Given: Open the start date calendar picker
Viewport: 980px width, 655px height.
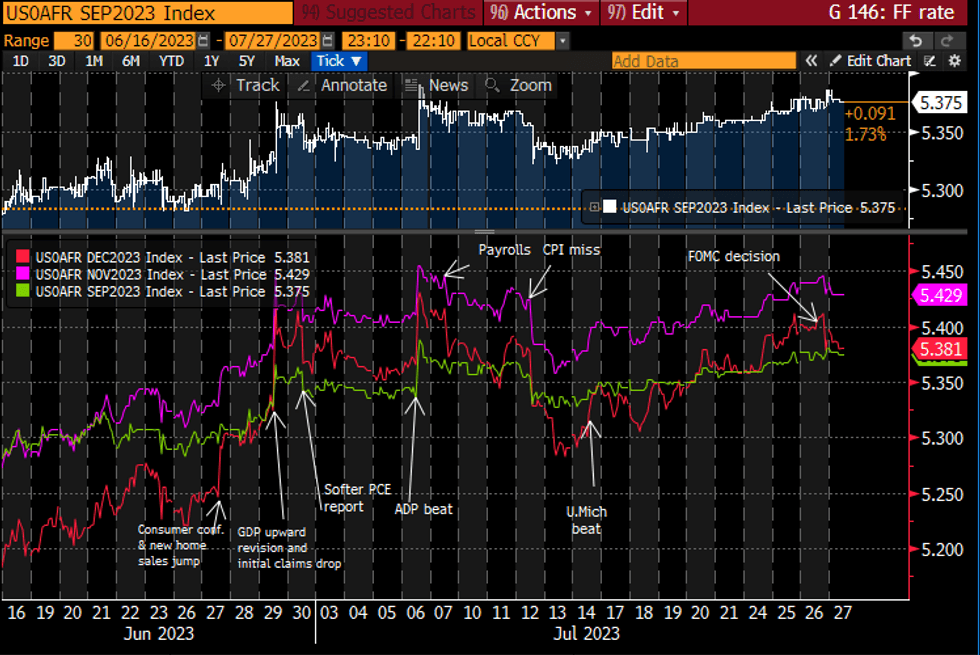Looking at the screenshot, I should pos(204,41).
